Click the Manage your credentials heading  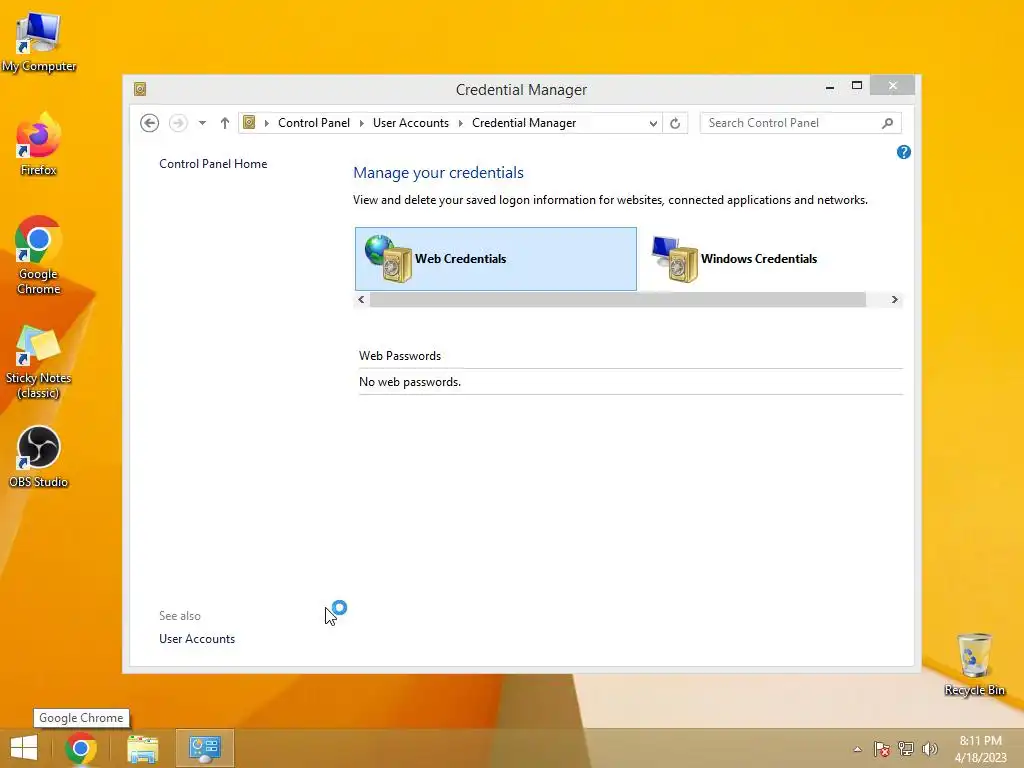point(438,172)
